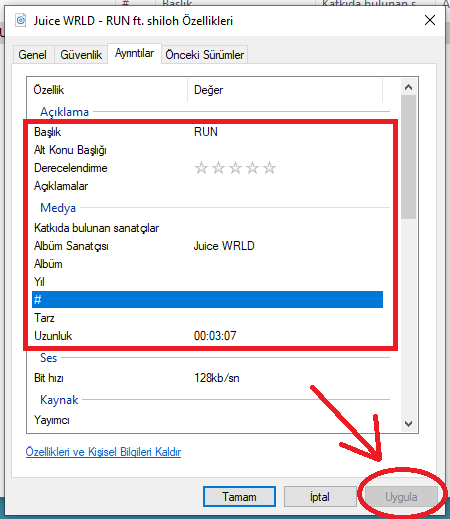Select the Uzunluk value 00:03:07
Image resolution: width=450 pixels, height=519 pixels.
(215, 336)
